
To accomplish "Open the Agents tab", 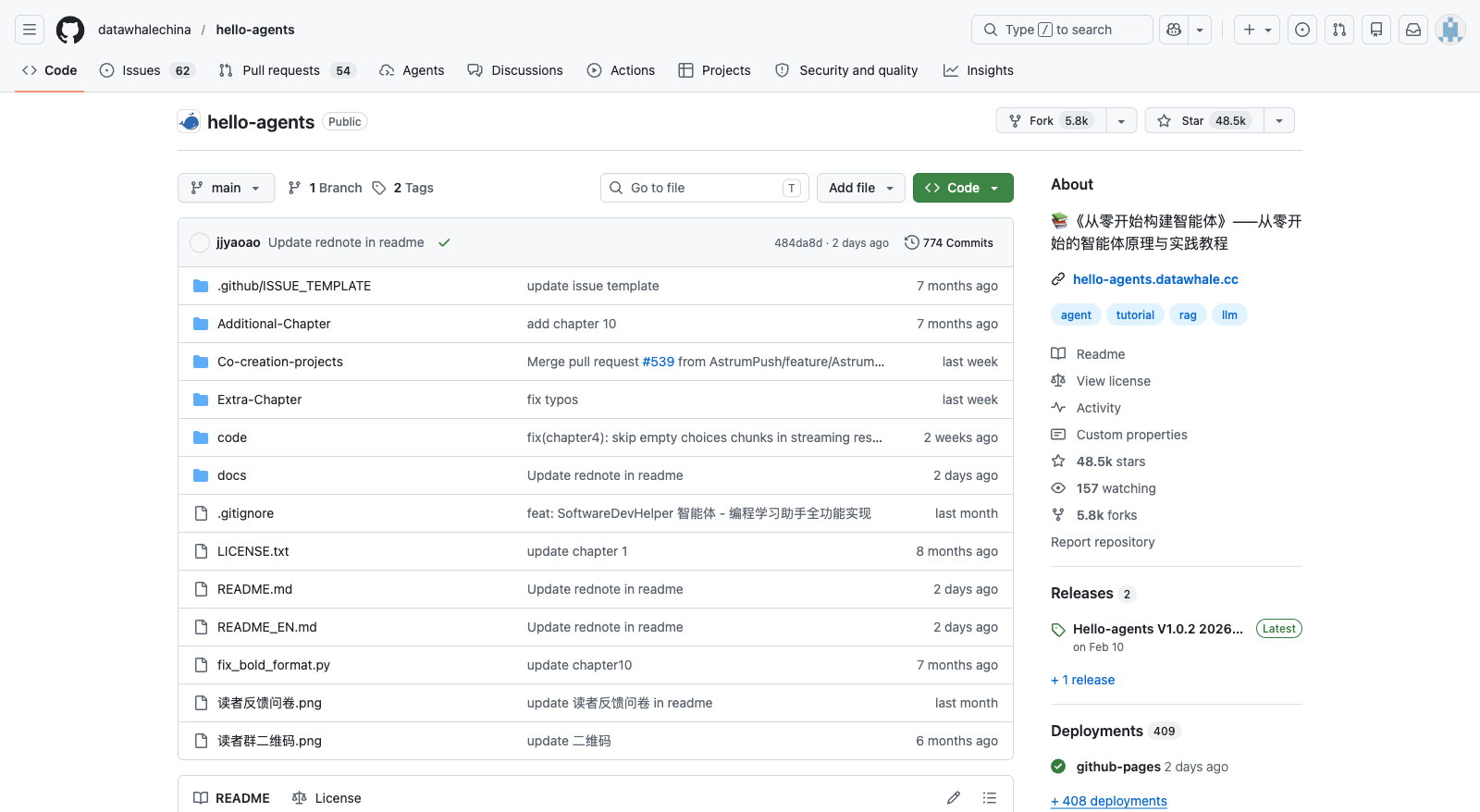I will click(412, 70).
